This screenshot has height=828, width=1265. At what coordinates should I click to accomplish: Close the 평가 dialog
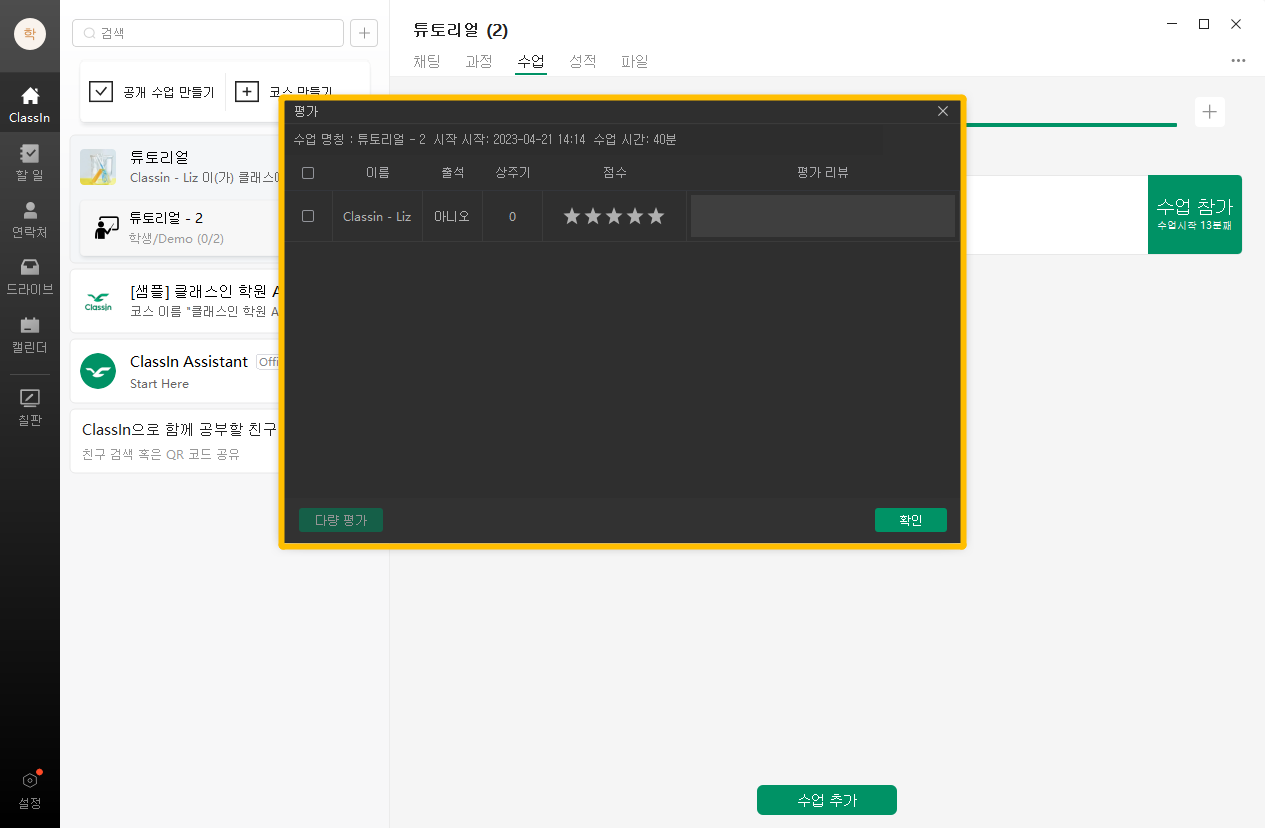(x=943, y=111)
